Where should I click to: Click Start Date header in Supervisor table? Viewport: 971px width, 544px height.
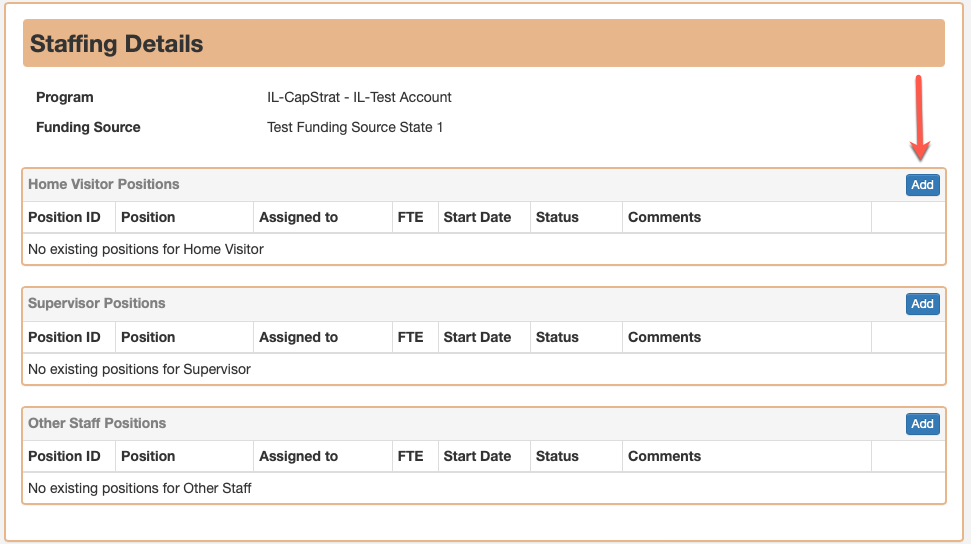click(477, 337)
